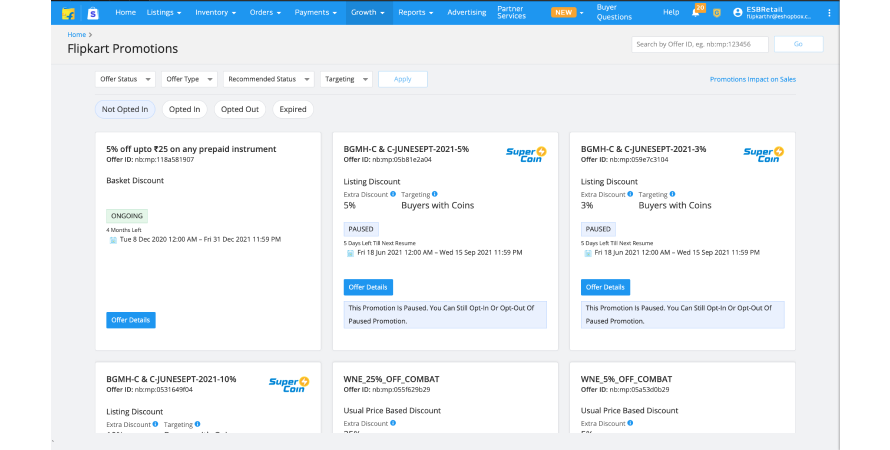Expand the Growth menu

tap(368, 12)
